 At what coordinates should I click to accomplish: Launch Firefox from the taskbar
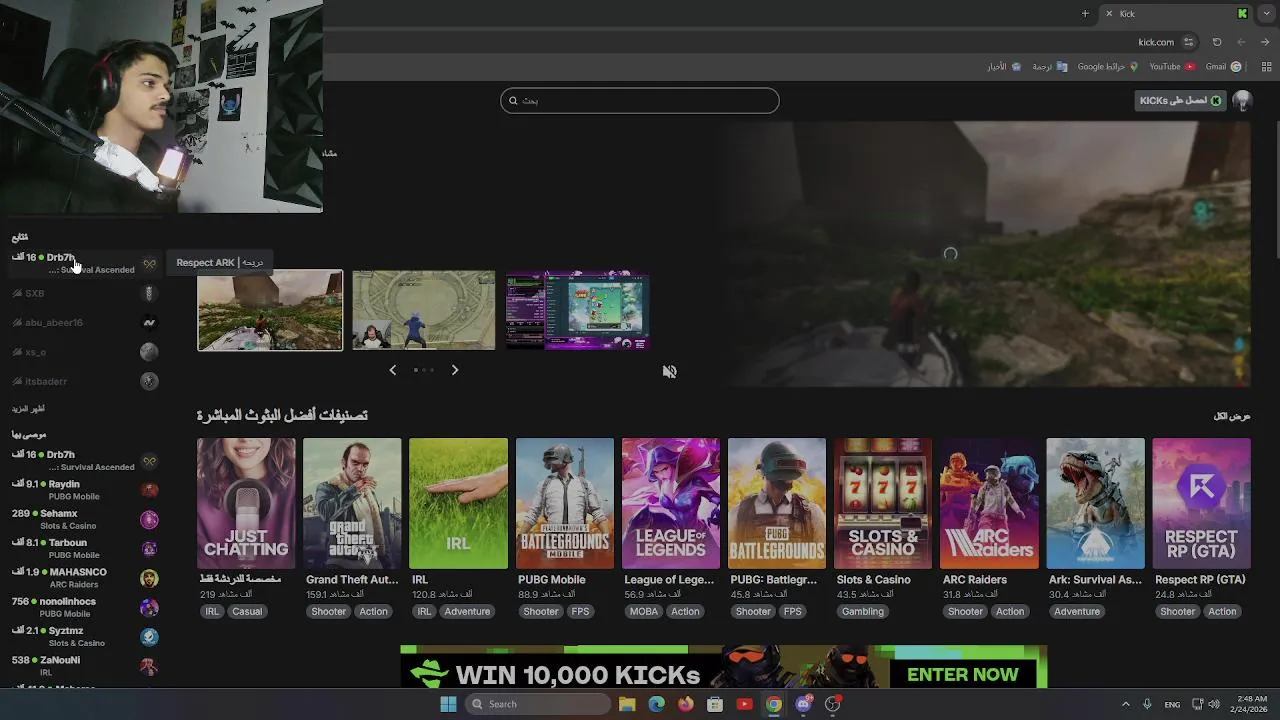click(685, 704)
